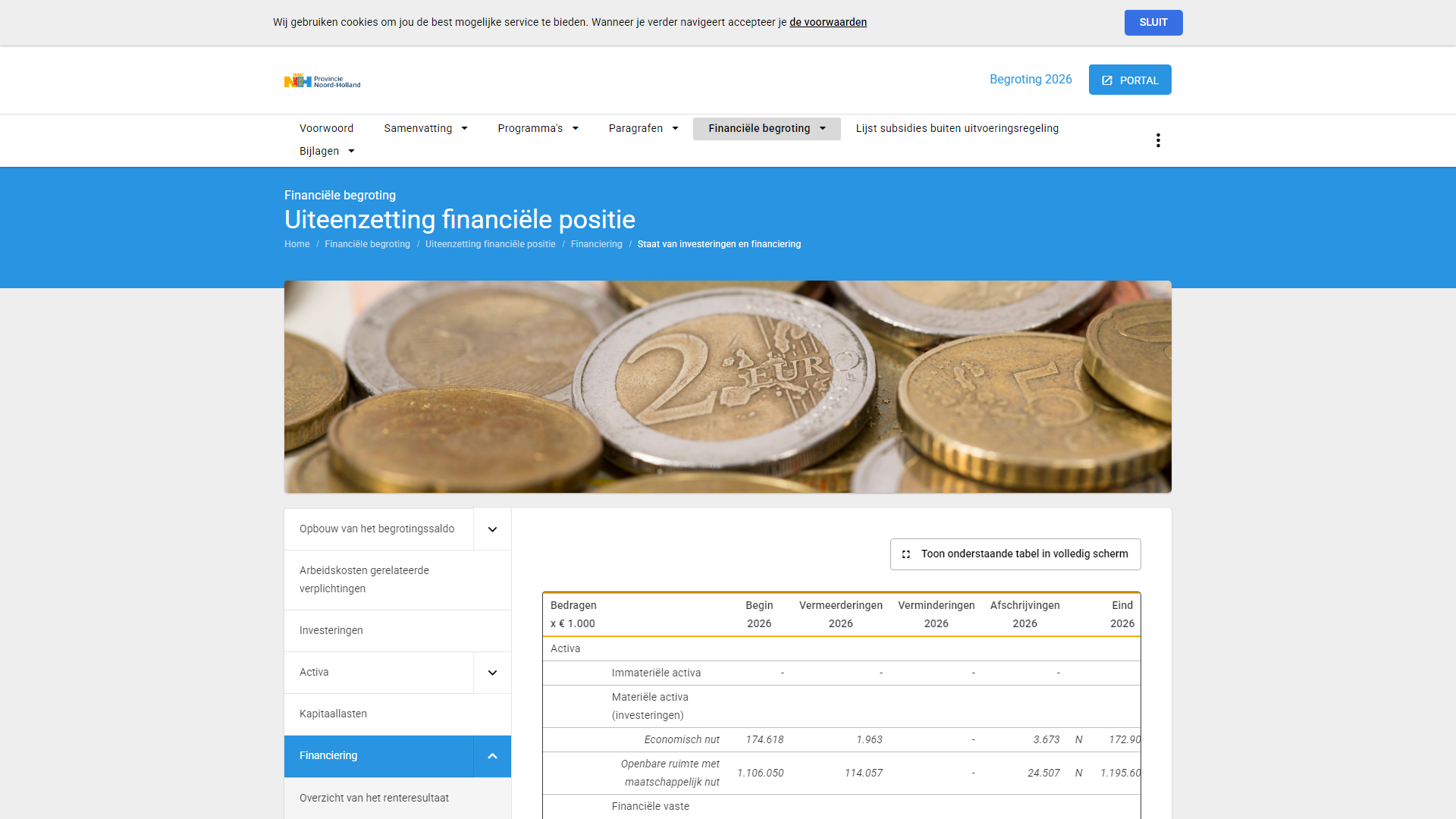Open Lijst subsidies buiten uitvoeringsregeling
The width and height of the screenshot is (1456, 819).
pyautogui.click(x=956, y=129)
